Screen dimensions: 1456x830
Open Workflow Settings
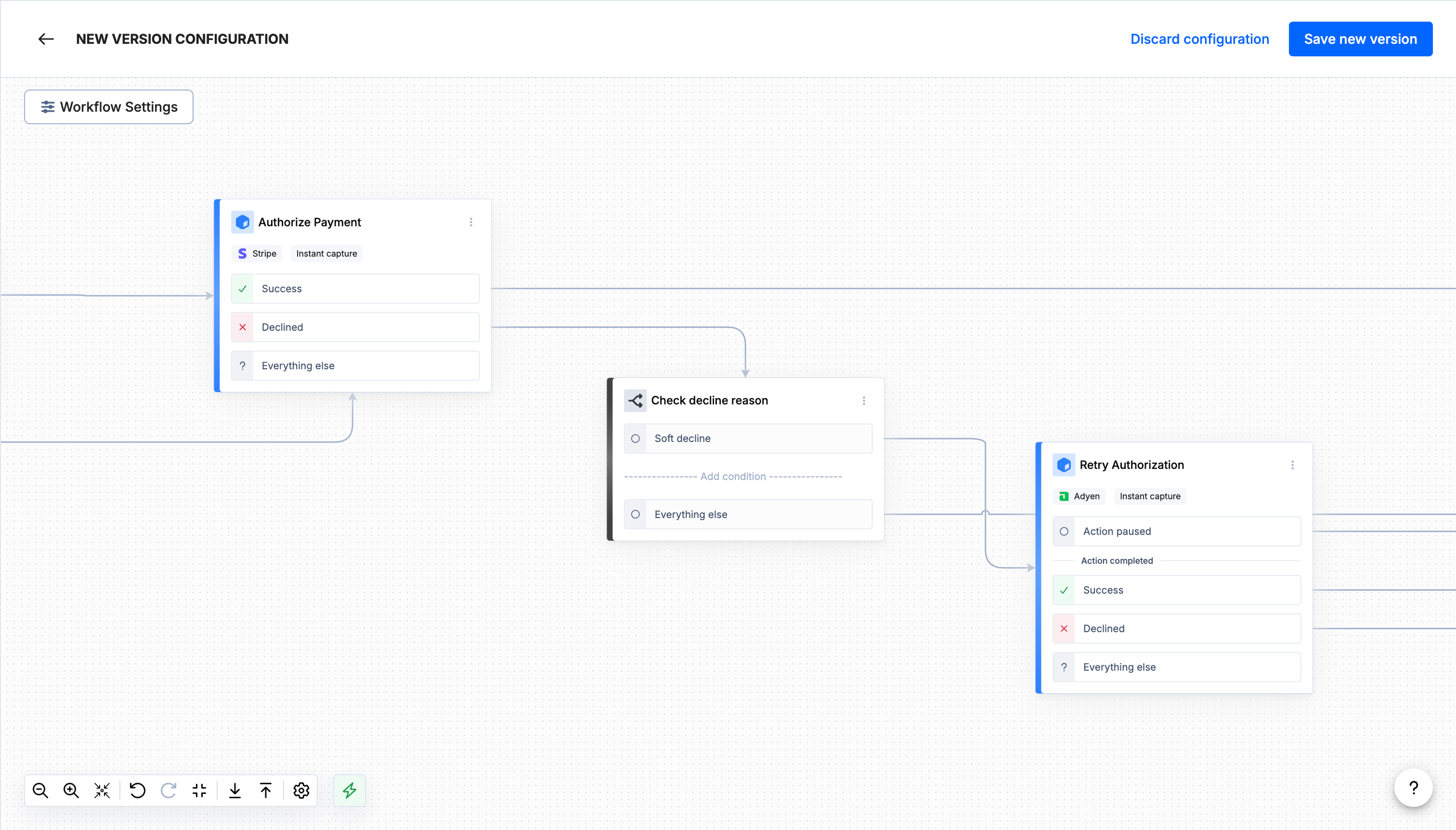tap(109, 106)
